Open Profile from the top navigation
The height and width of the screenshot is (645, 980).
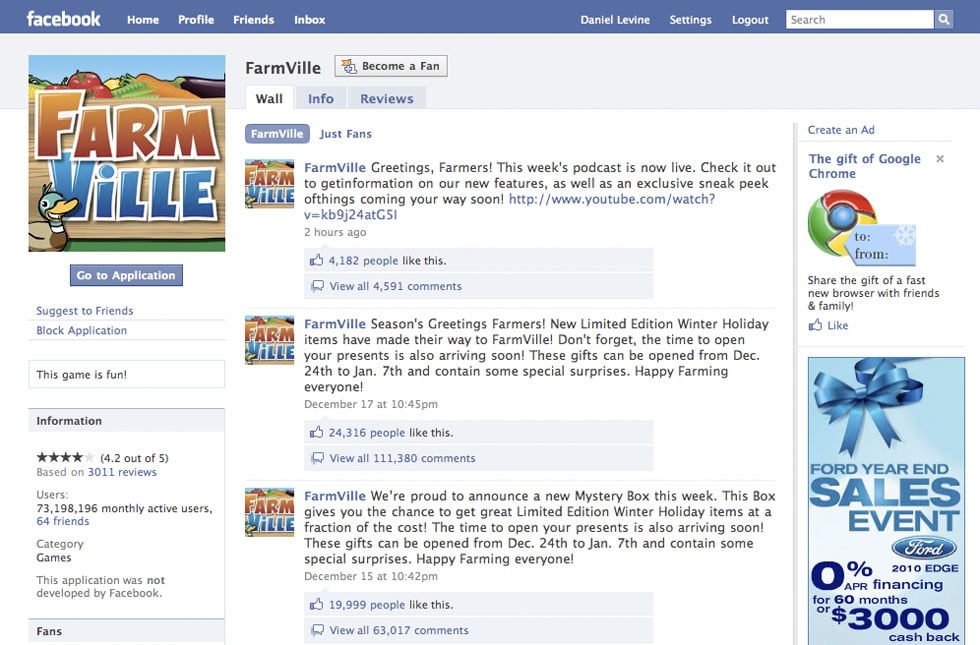point(196,19)
